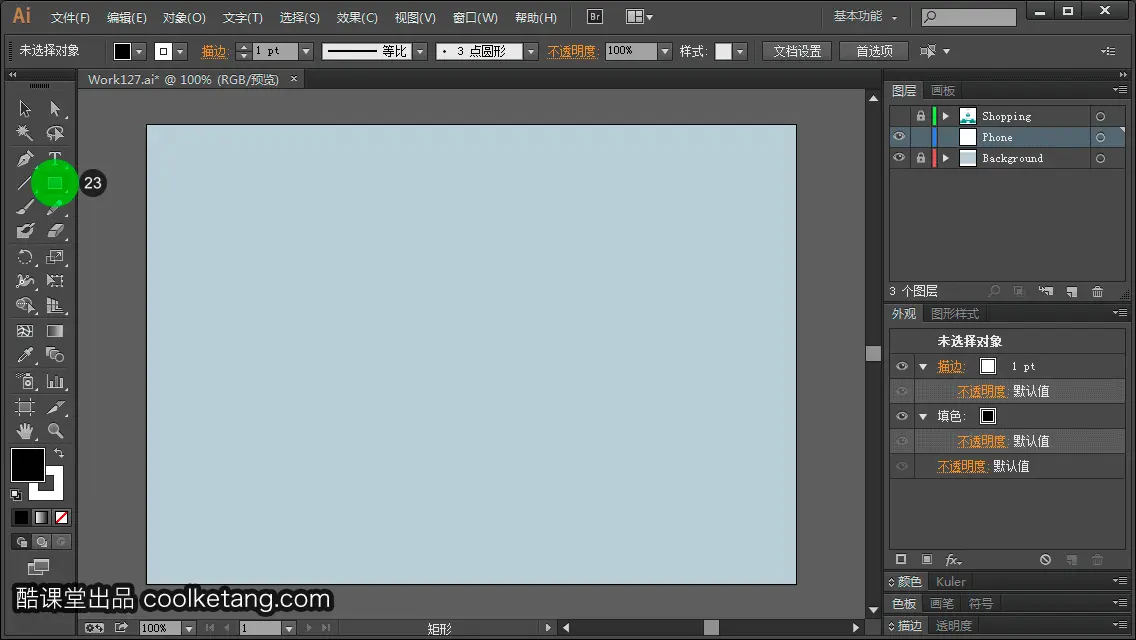Select the Pen tool
1136x640 pixels.
point(25,158)
